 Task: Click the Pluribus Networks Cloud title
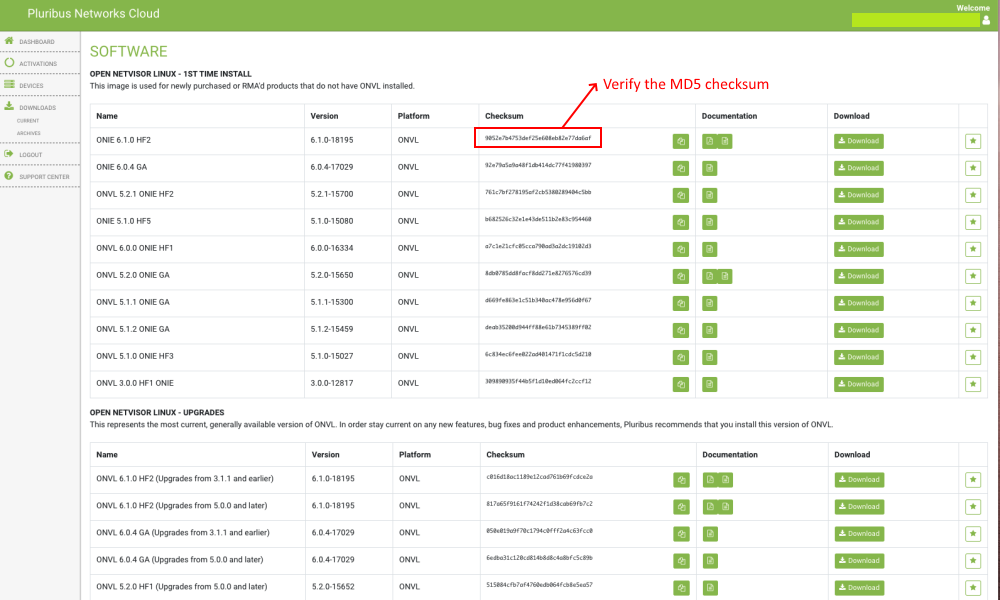pyautogui.click(x=93, y=13)
